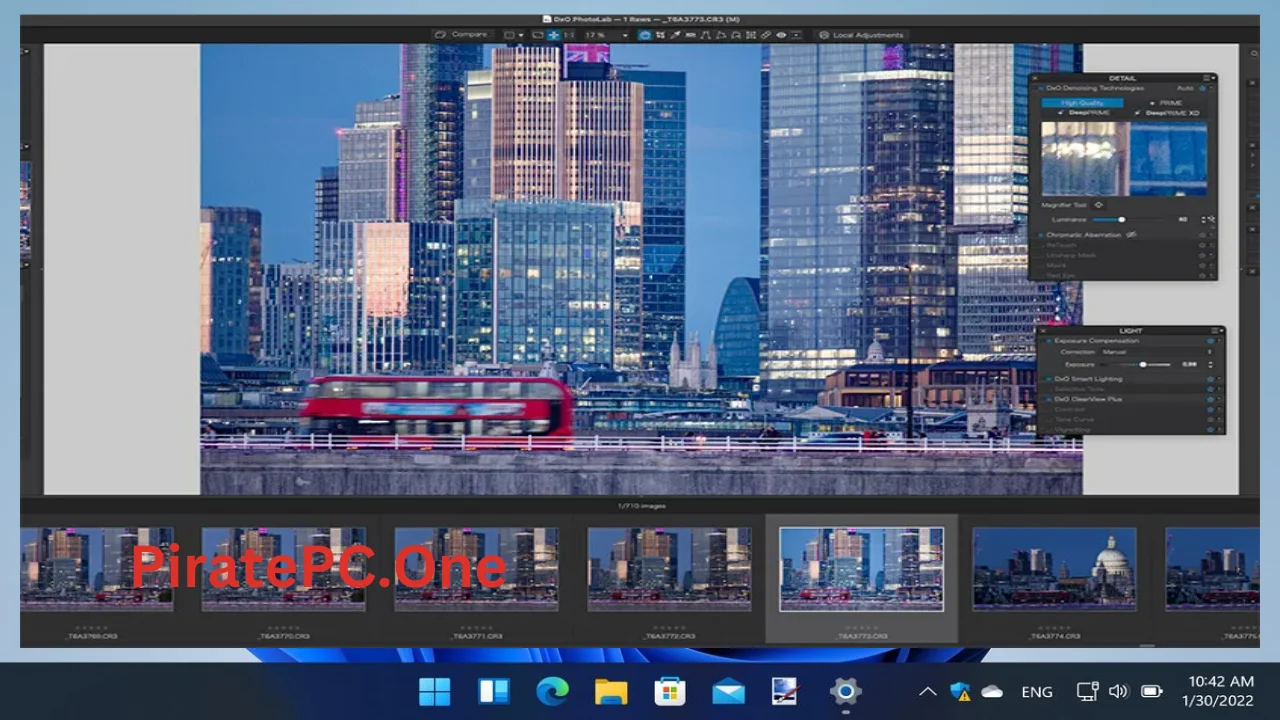Open the view mode dropdown next to Compare
The height and width of the screenshot is (720, 1280).
click(513, 35)
